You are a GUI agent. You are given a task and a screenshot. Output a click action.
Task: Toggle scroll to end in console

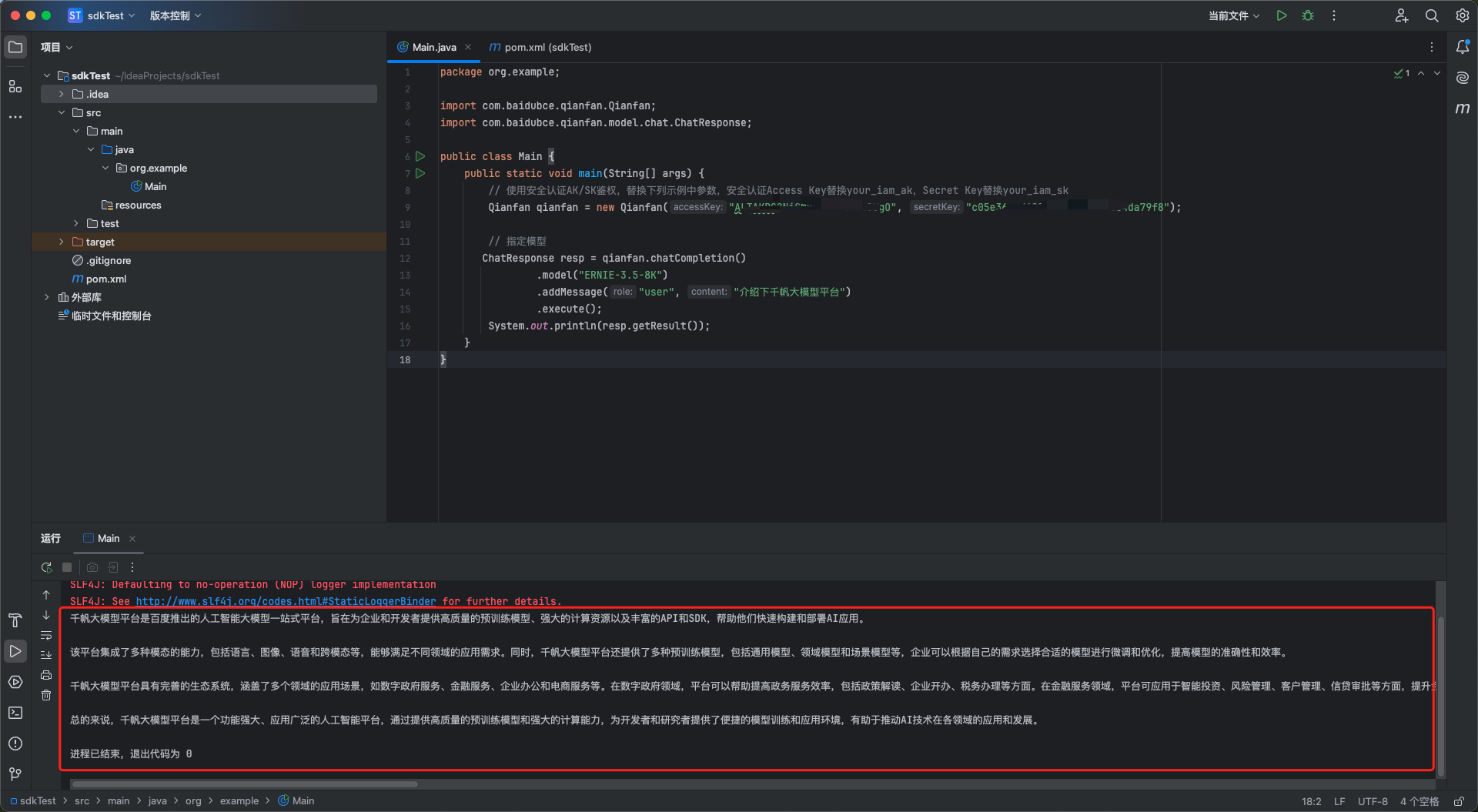coord(46,655)
